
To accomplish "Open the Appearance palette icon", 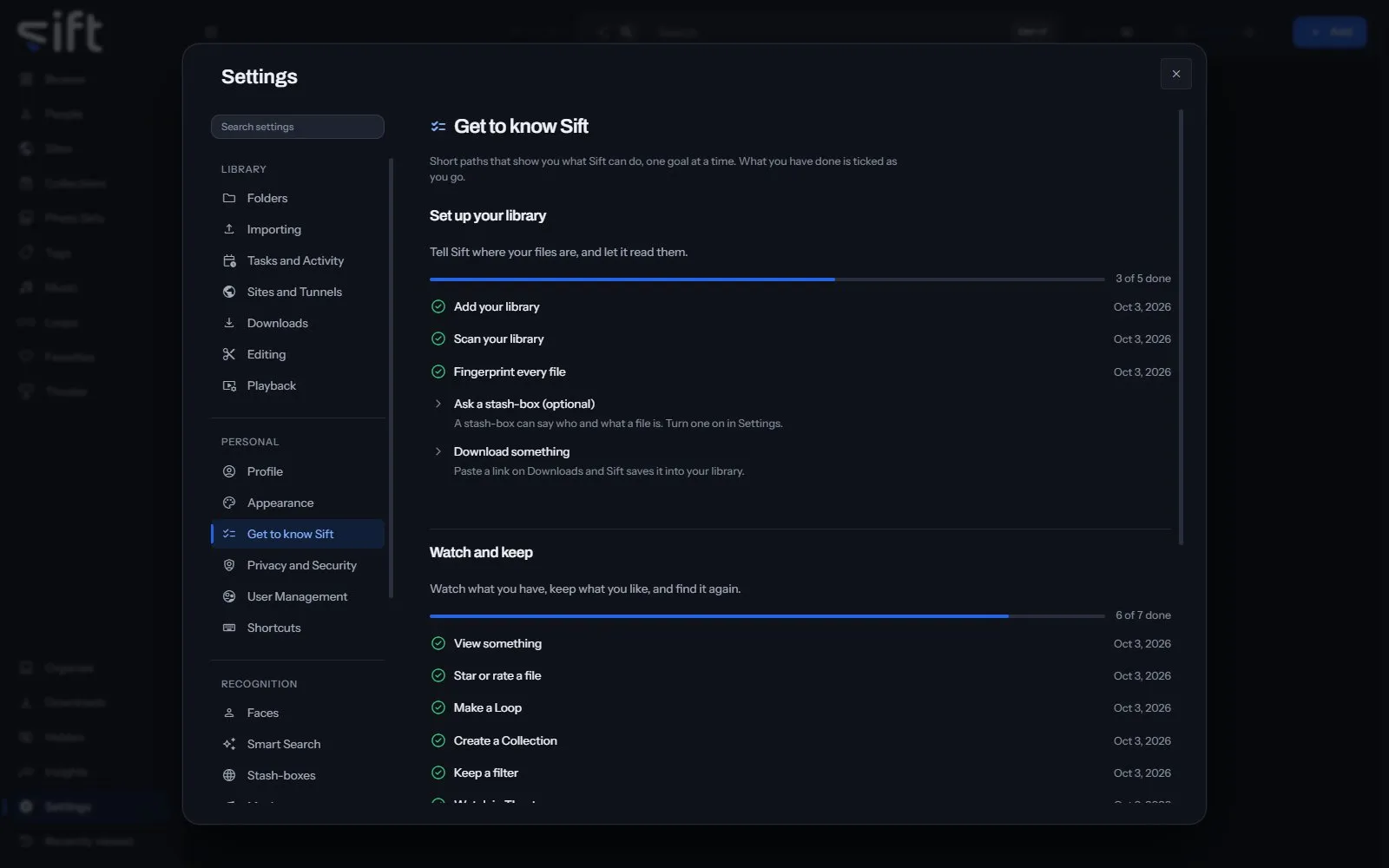I will (x=229, y=503).
